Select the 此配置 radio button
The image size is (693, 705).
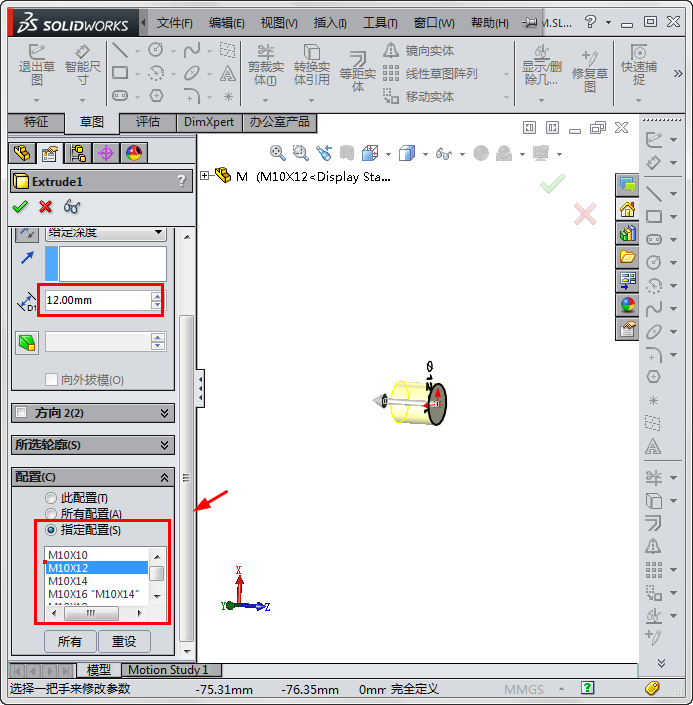(x=51, y=498)
